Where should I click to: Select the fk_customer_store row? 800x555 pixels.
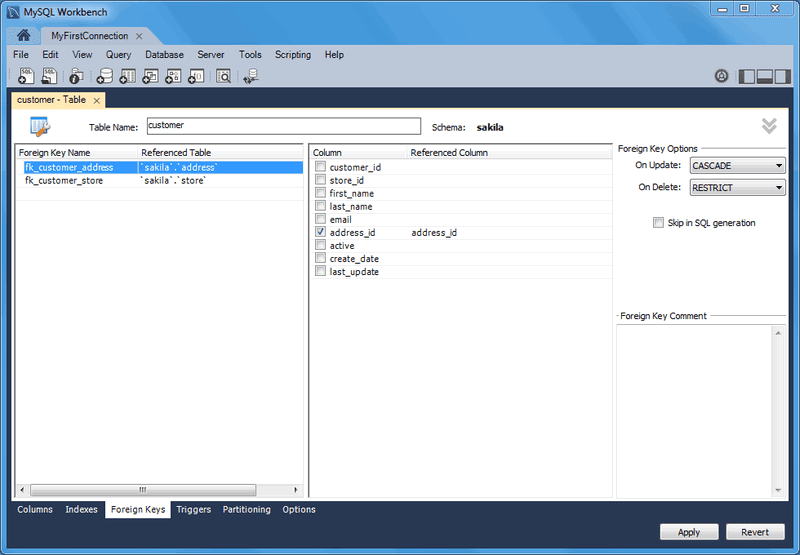click(x=160, y=181)
